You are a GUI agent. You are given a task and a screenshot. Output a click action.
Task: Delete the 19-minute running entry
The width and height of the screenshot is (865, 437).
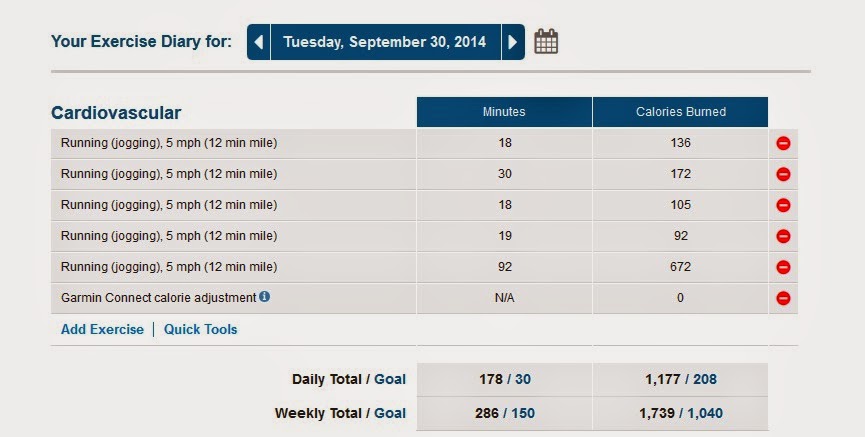tap(783, 236)
